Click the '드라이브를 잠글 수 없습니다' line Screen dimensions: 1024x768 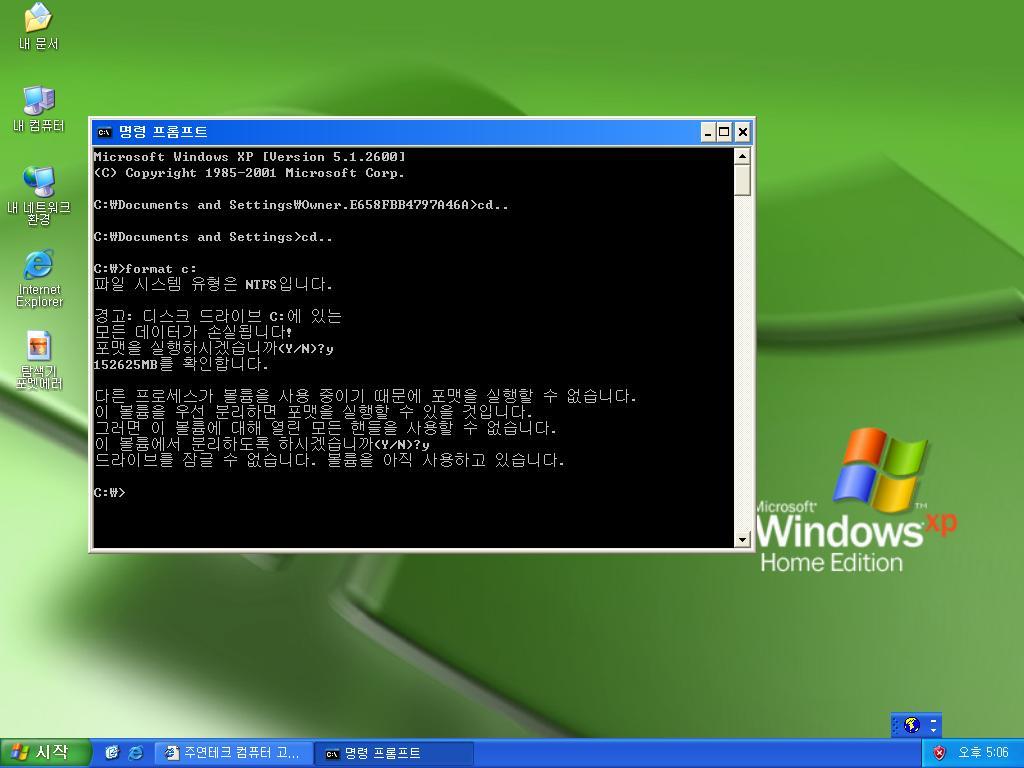pos(329,460)
